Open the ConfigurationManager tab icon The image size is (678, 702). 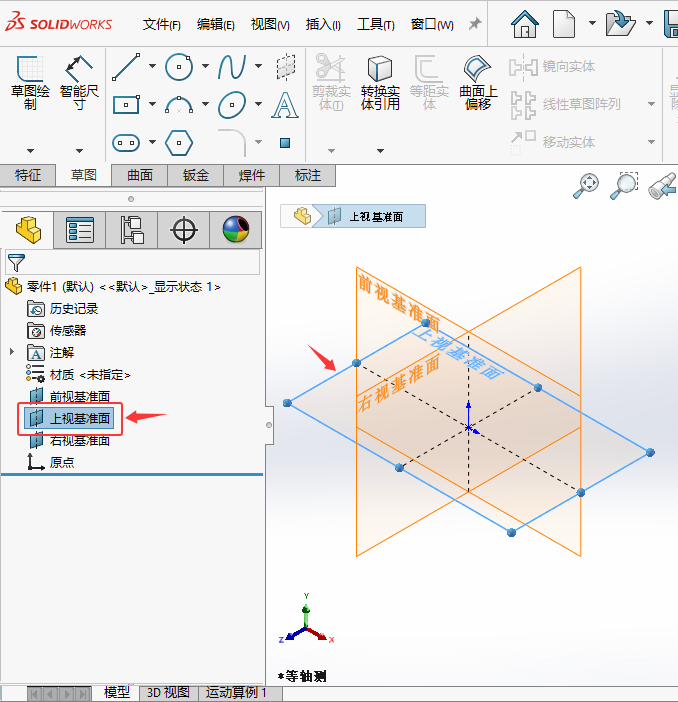tap(132, 230)
